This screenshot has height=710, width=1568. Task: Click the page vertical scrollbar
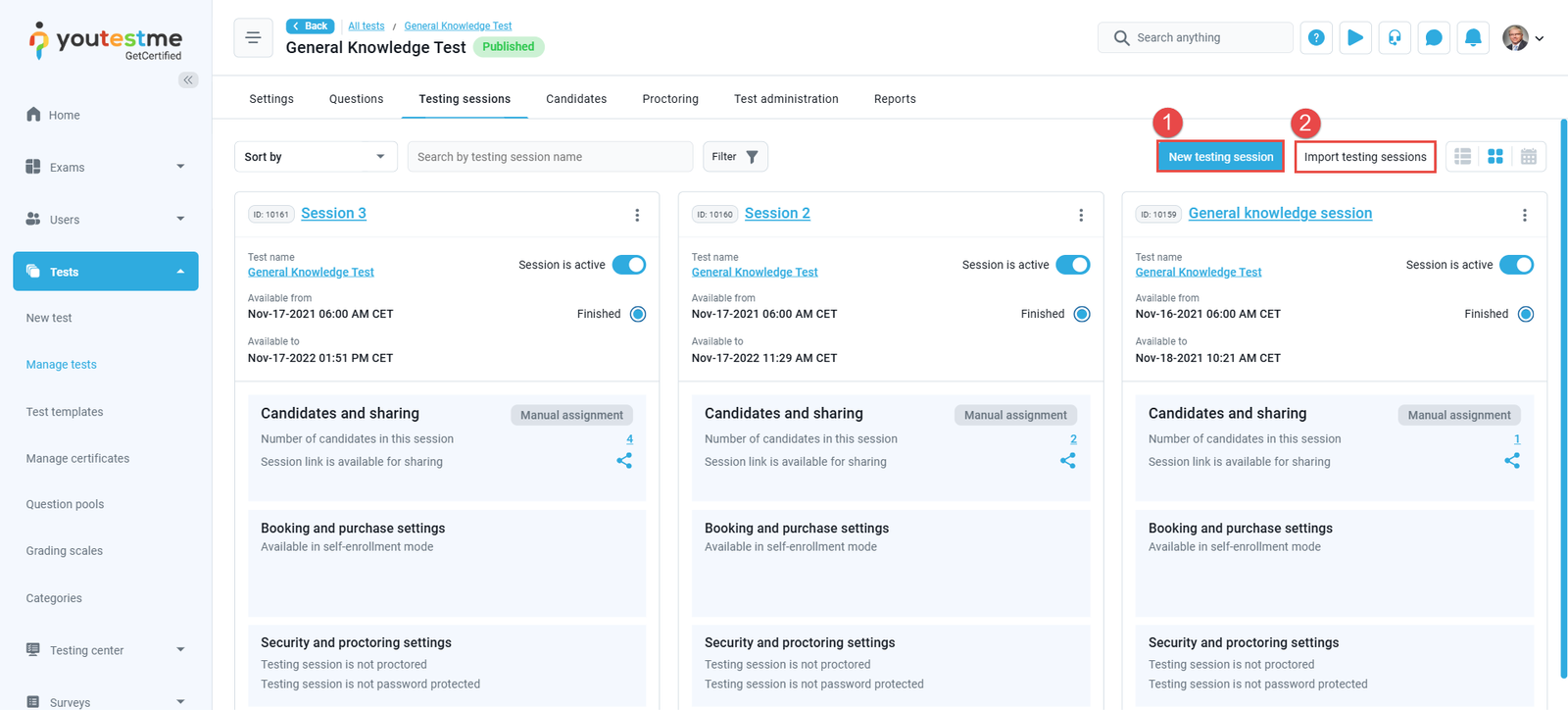[x=1563, y=397]
